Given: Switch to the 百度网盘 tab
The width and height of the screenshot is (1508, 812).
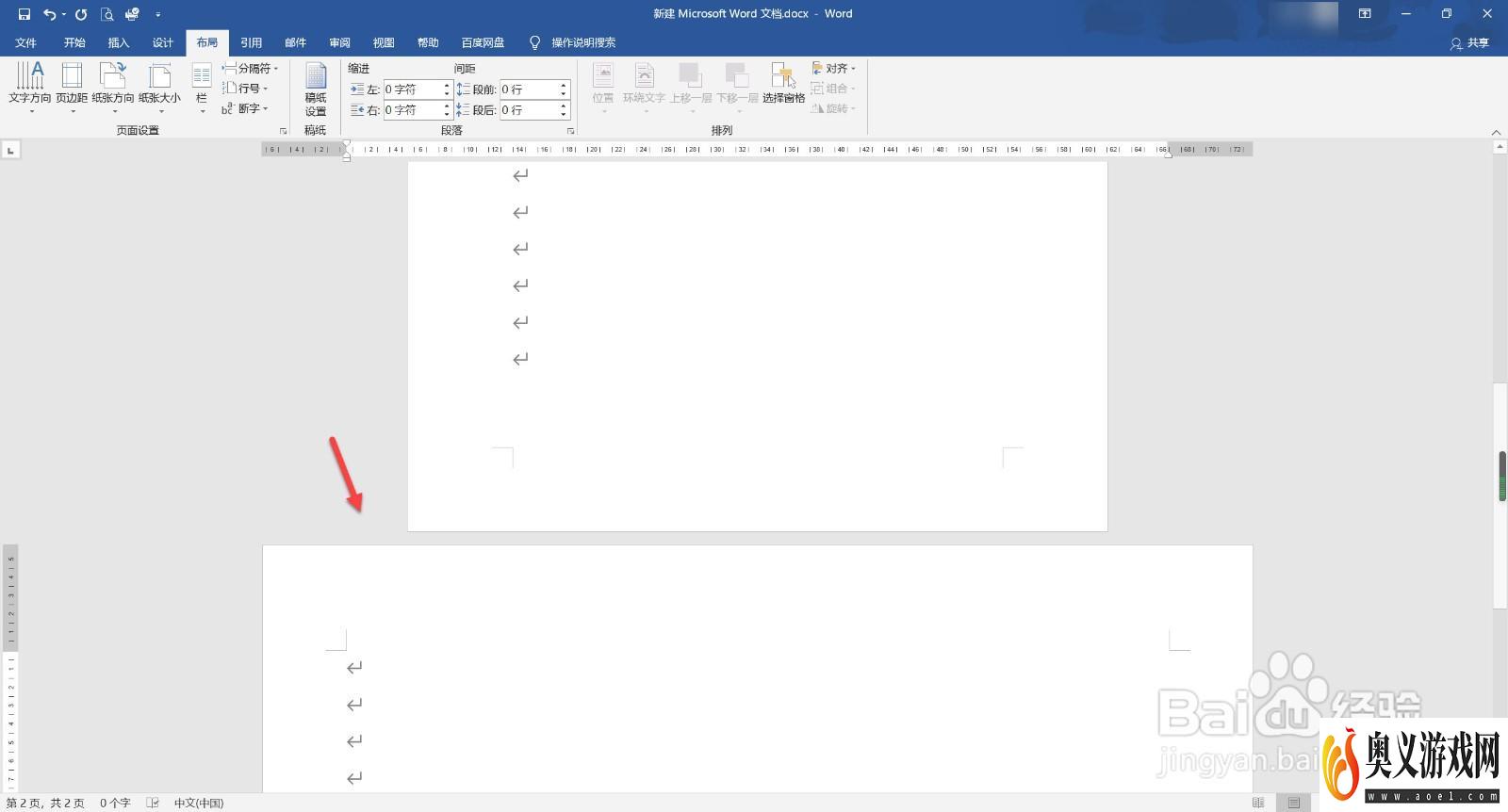Looking at the screenshot, I should [483, 42].
